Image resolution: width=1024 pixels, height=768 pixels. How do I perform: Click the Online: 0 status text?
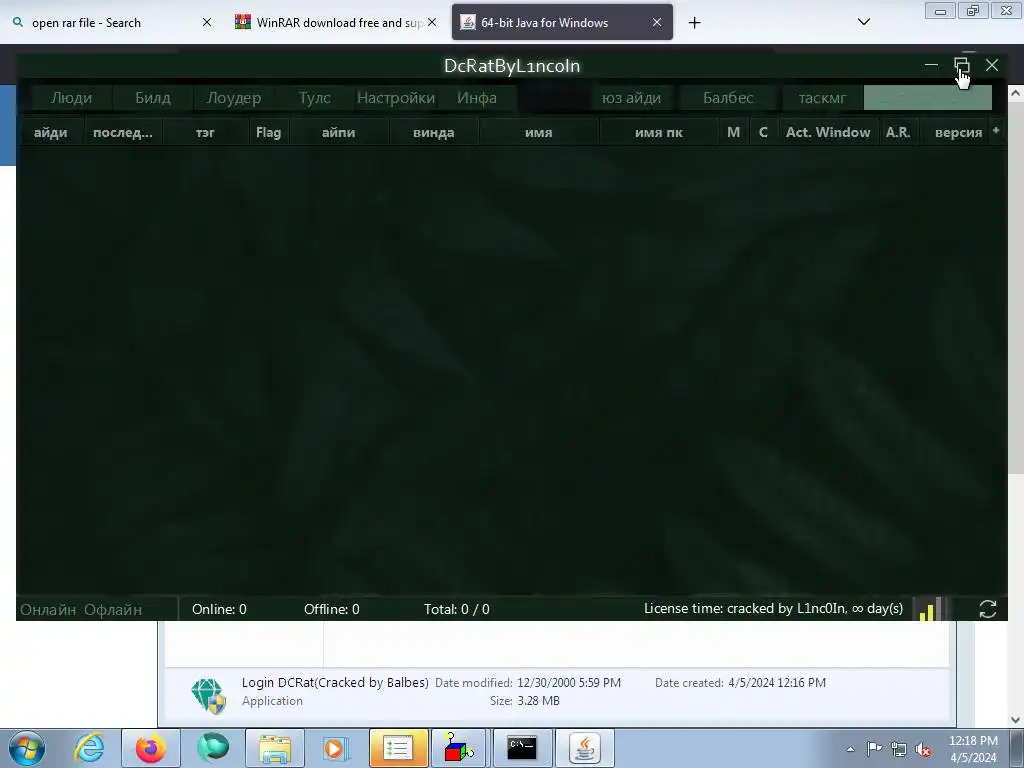[x=219, y=609]
